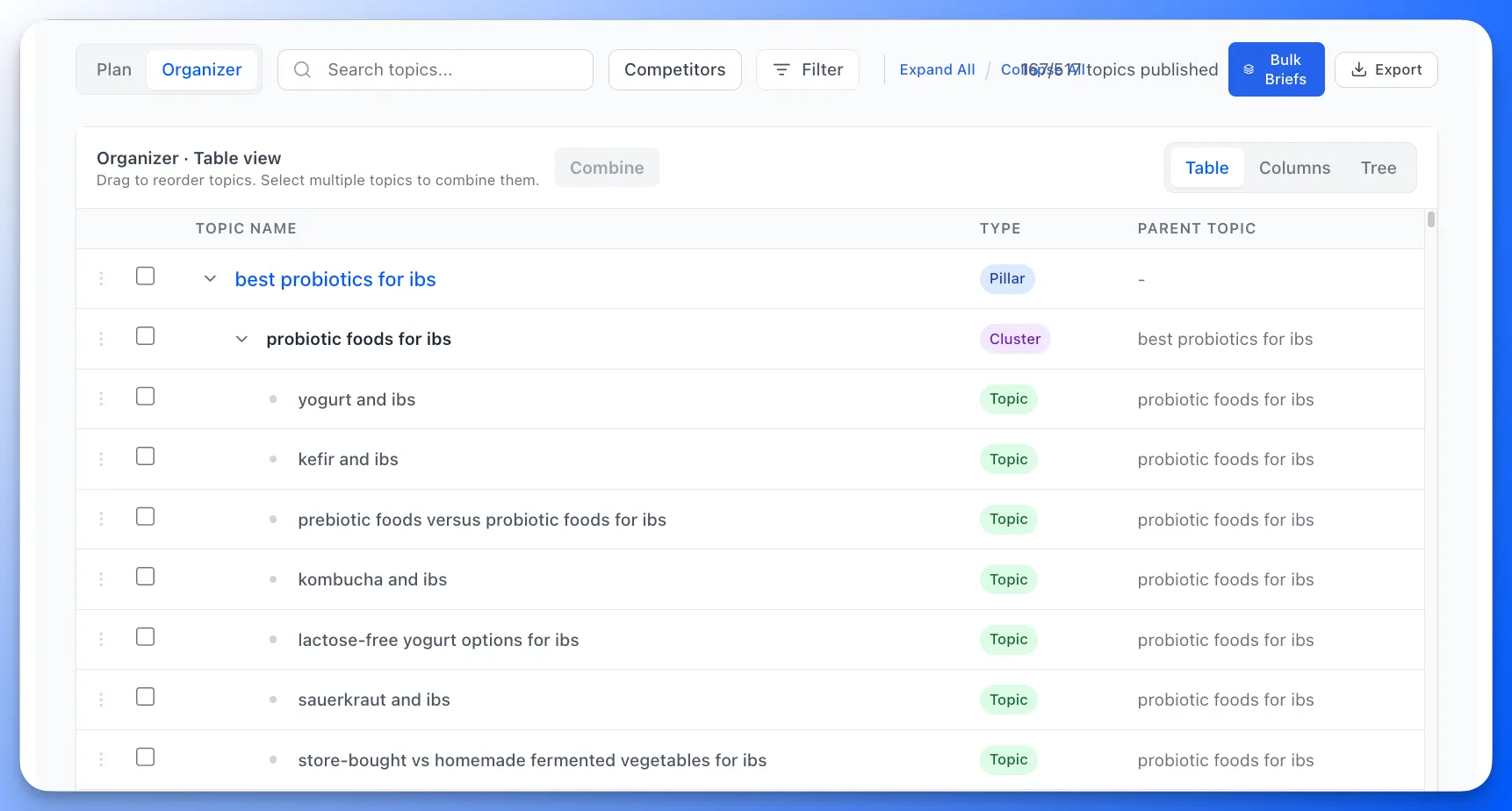Switch to the Tree view tab
Viewport: 1512px width, 811px height.
click(x=1379, y=167)
